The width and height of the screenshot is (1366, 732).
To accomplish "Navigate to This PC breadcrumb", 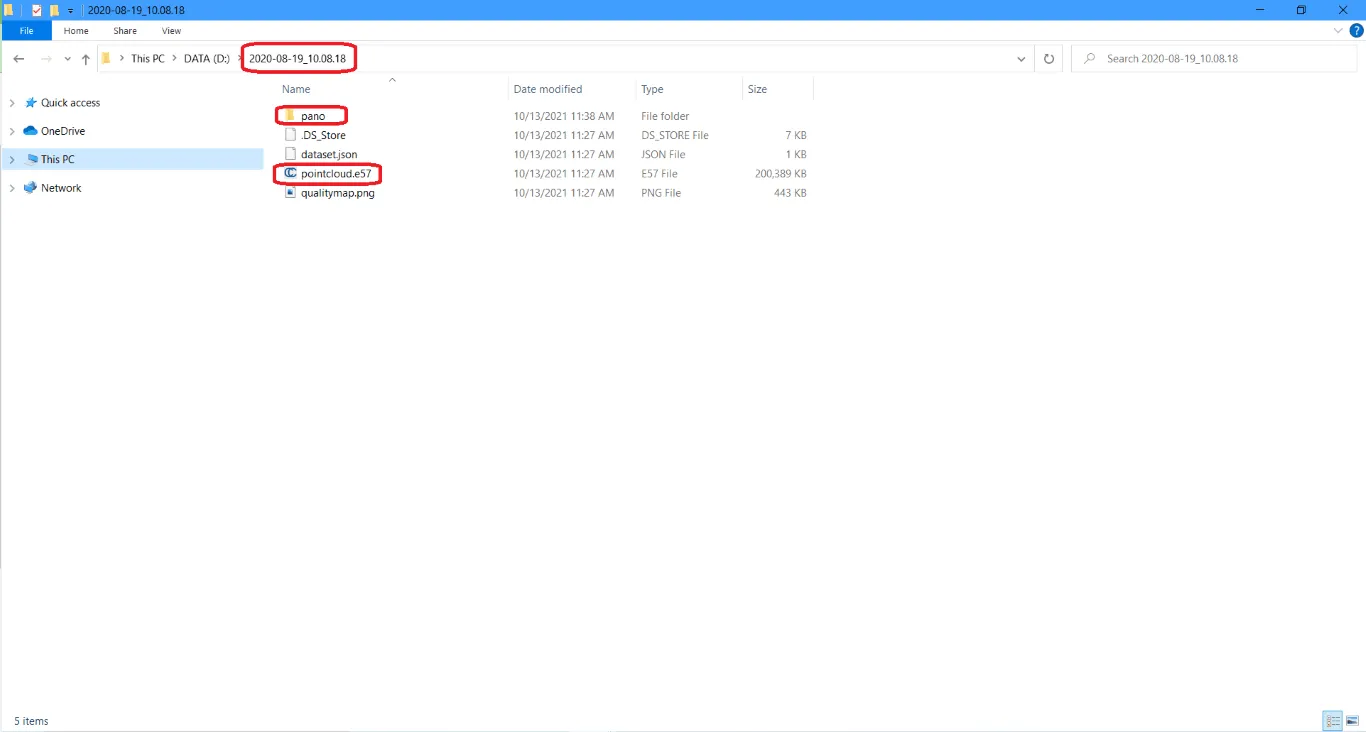I will pos(148,59).
